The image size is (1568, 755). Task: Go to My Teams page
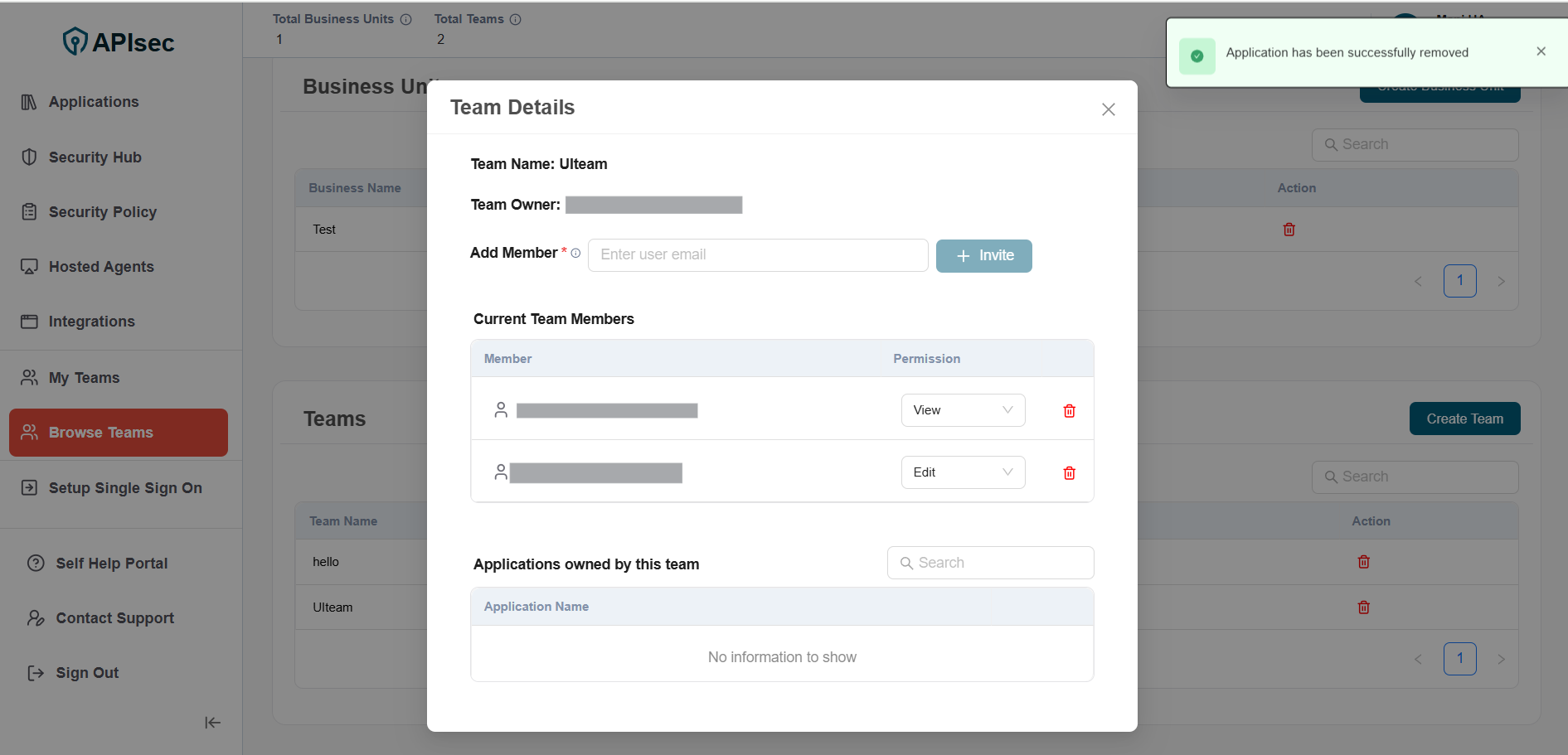click(84, 378)
